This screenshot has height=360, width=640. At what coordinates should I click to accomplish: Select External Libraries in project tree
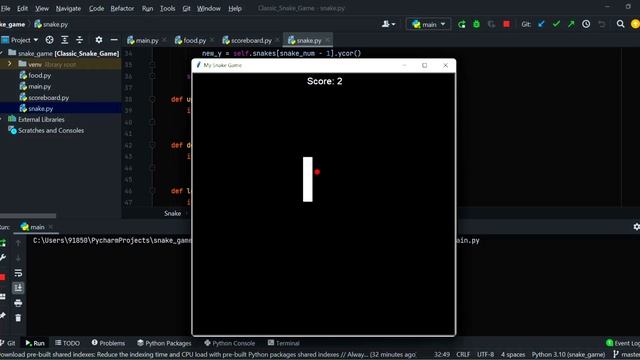point(36,120)
